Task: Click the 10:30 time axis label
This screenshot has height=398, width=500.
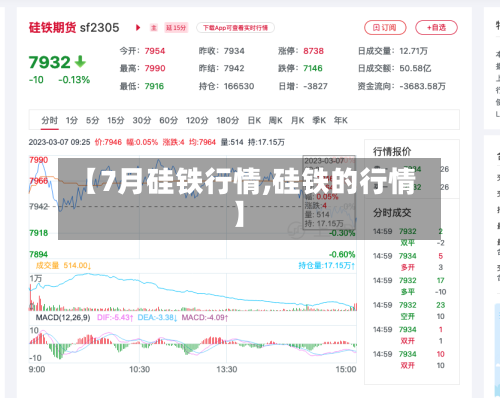Action: pos(140,369)
